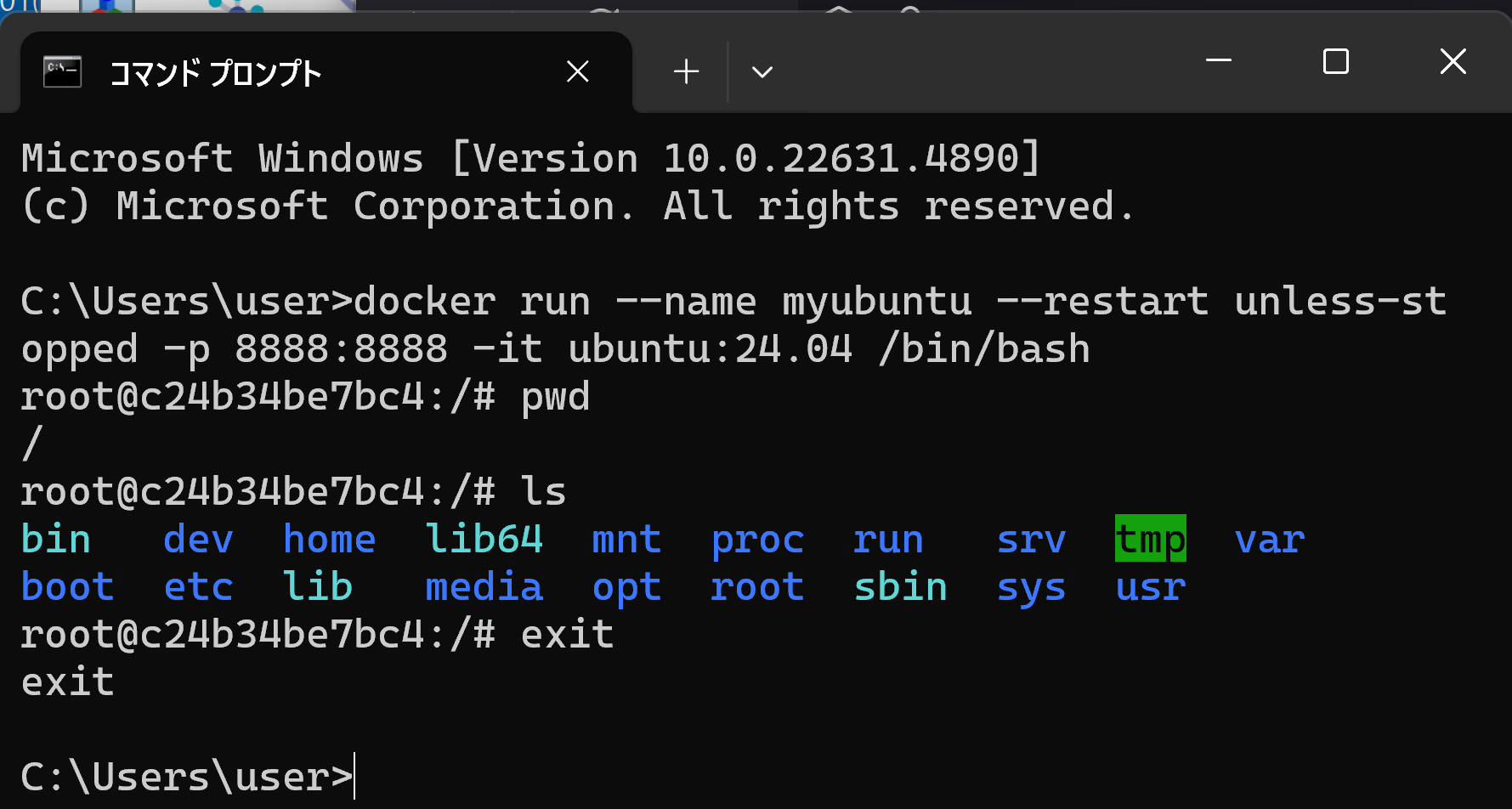Click the 'myubuntu' container name
The width and height of the screenshot is (1512, 809).
pos(877,302)
